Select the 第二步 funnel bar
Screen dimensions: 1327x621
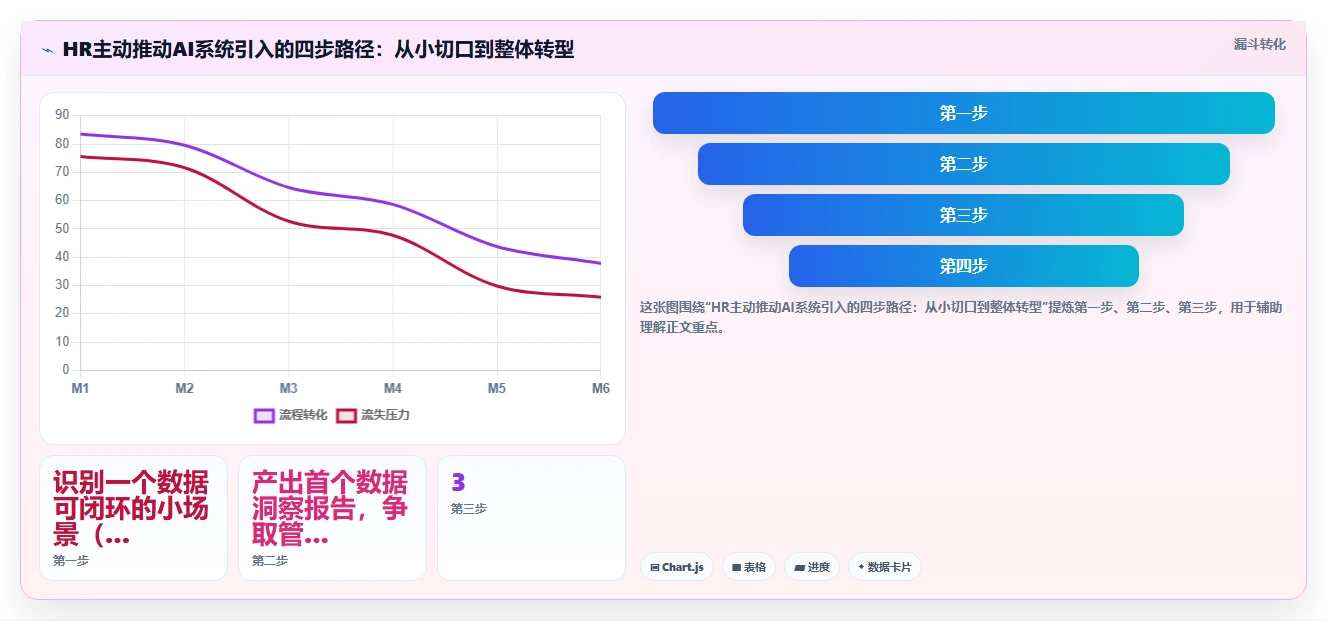point(963,164)
